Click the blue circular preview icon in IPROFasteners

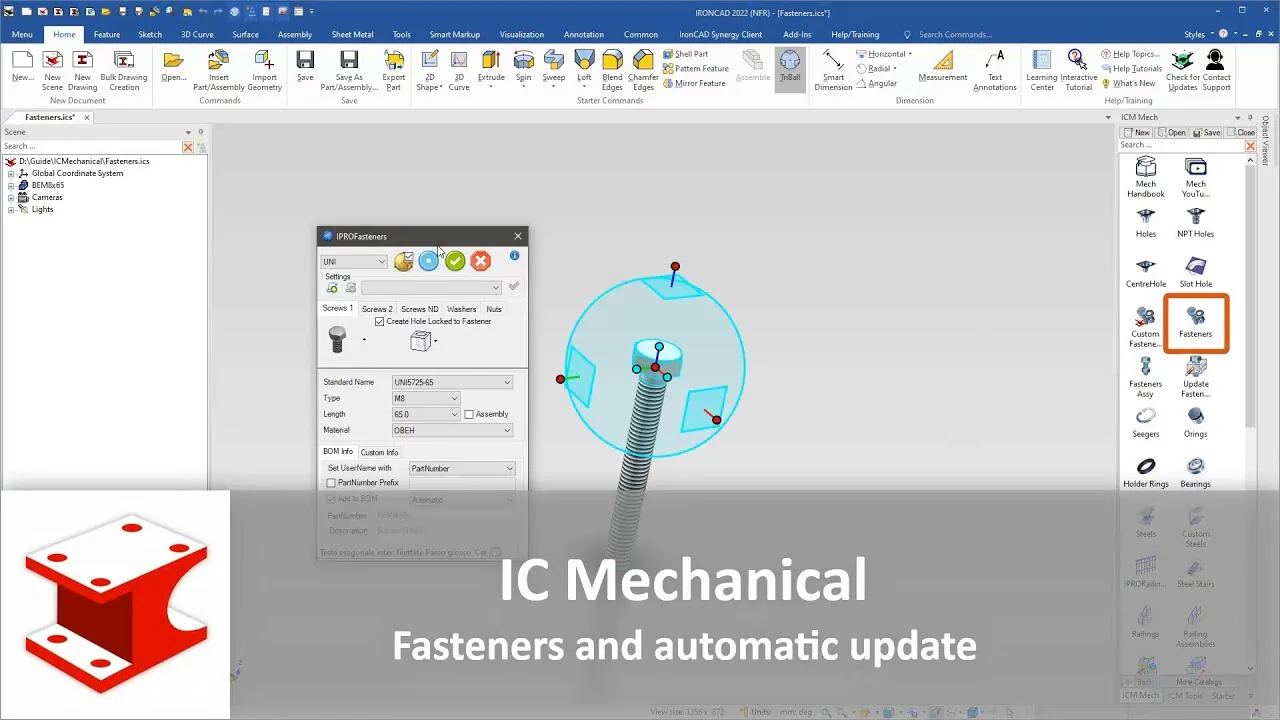click(x=429, y=261)
